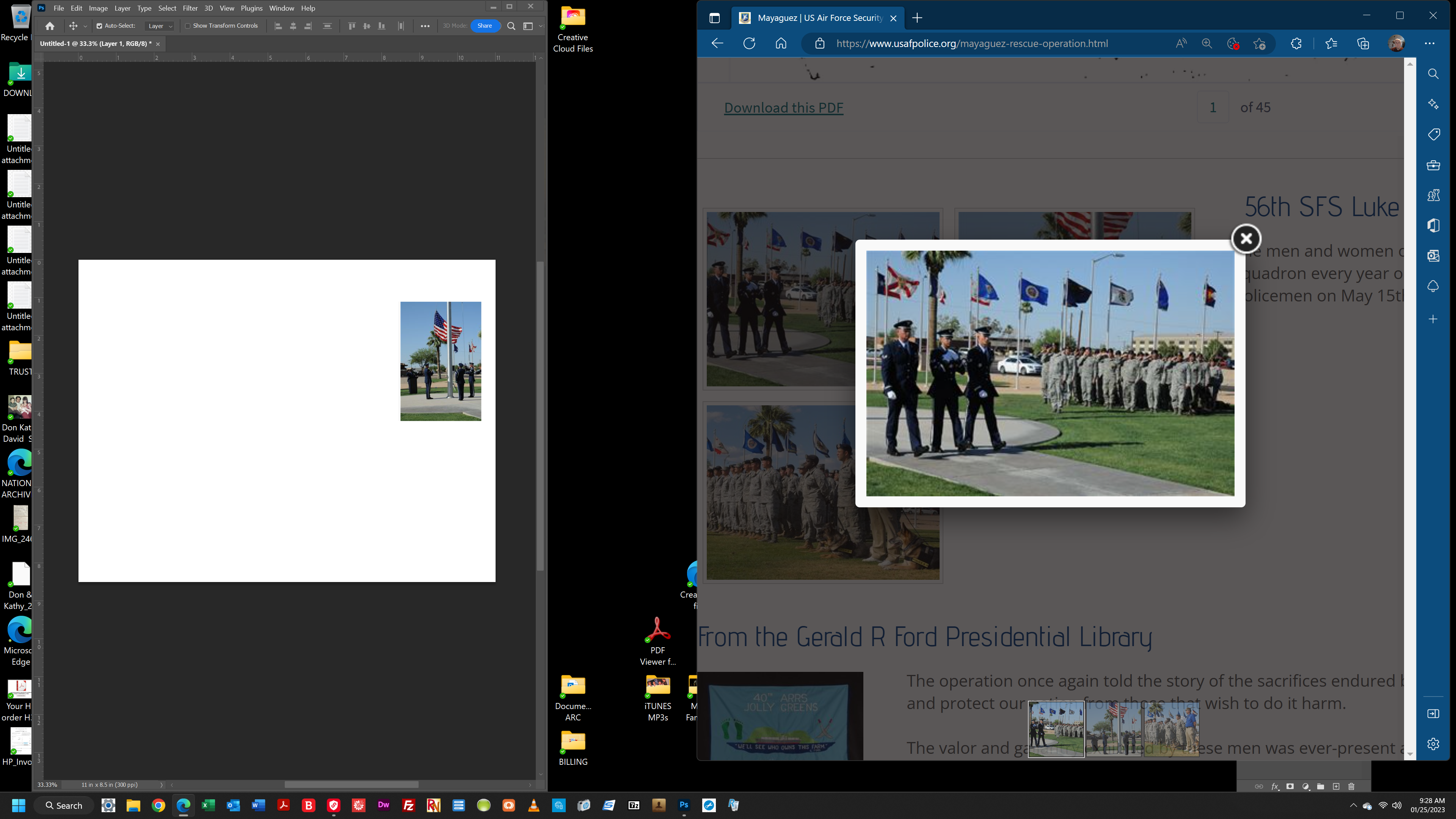This screenshot has width=1456, height=819.
Task: Click the blue Share button in Photoshop
Action: 485,26
